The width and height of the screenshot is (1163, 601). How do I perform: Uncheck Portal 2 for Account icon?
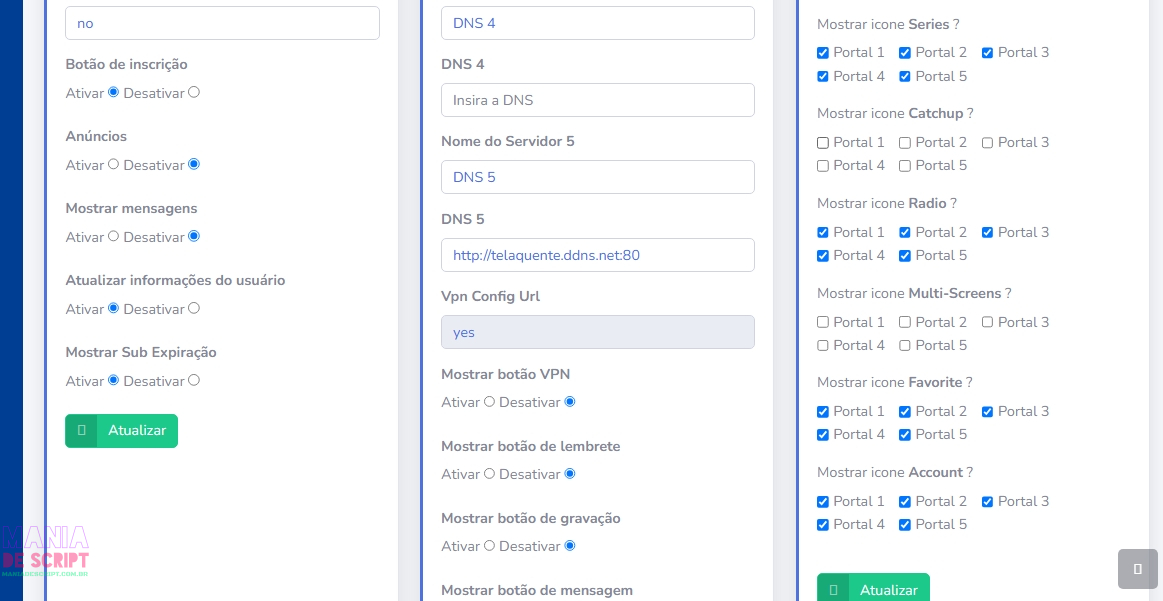point(905,502)
